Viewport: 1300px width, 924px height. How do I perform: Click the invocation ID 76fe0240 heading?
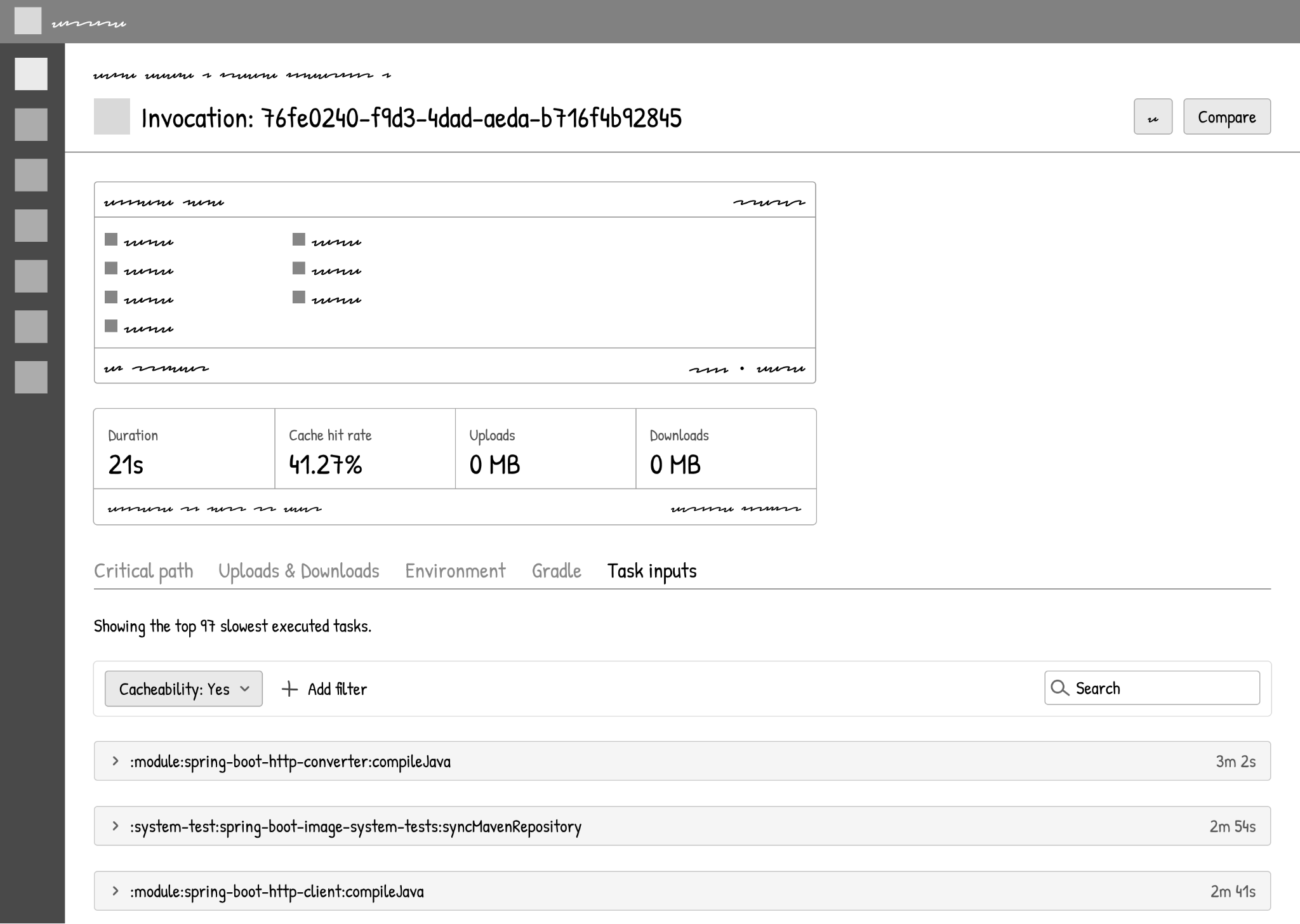411,118
